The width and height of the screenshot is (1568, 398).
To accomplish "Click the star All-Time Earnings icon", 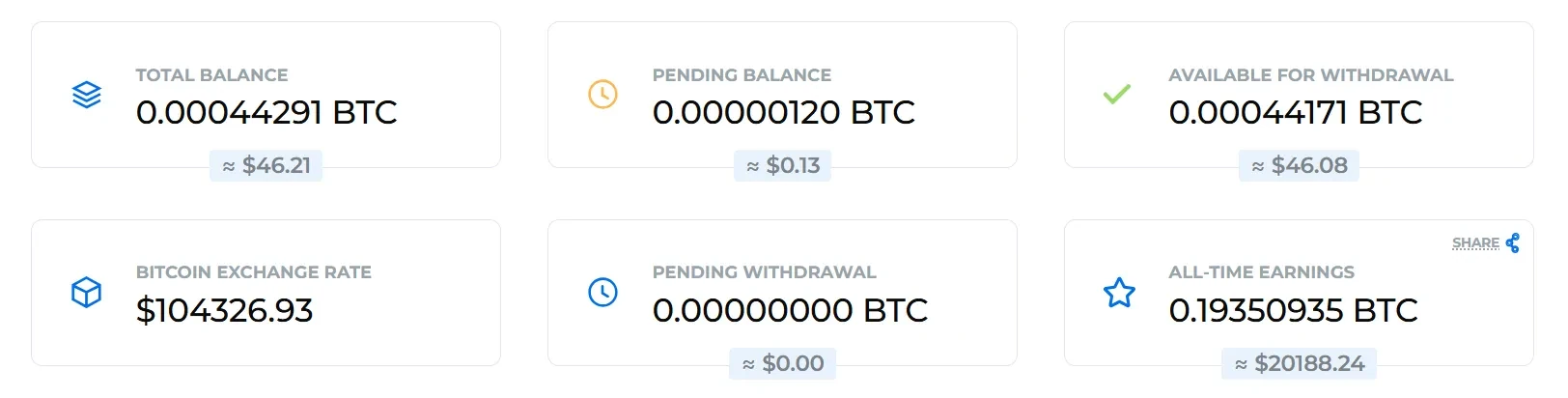I will (1119, 292).
